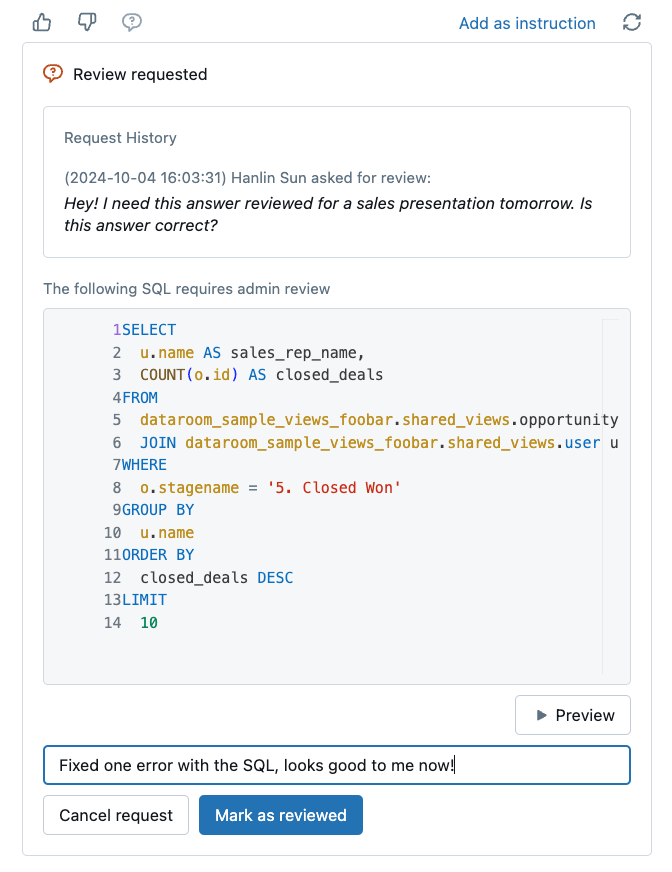
Task: Click the thumbs down icon
Action: pyautogui.click(x=86, y=22)
